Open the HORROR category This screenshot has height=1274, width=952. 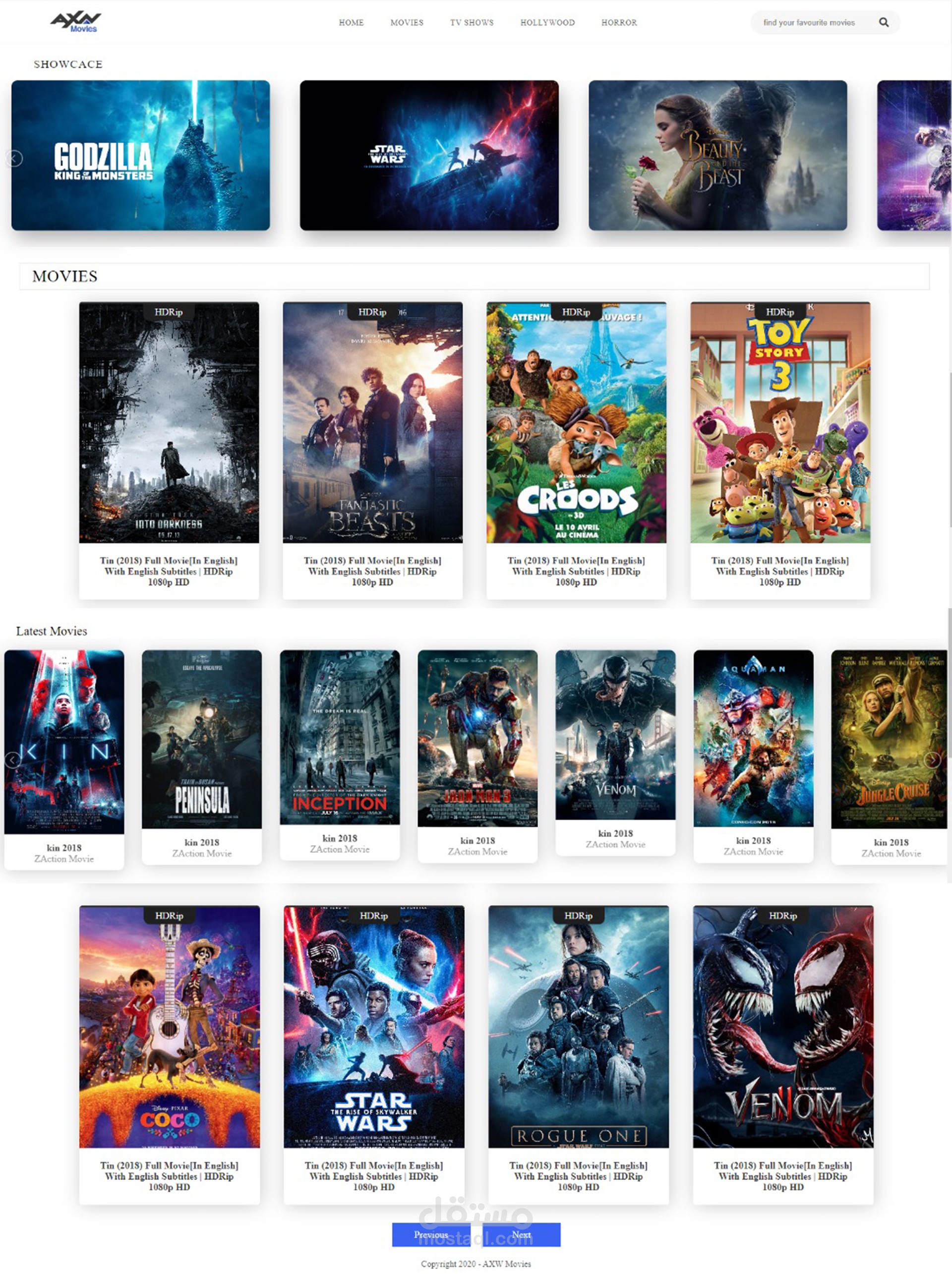click(x=619, y=22)
